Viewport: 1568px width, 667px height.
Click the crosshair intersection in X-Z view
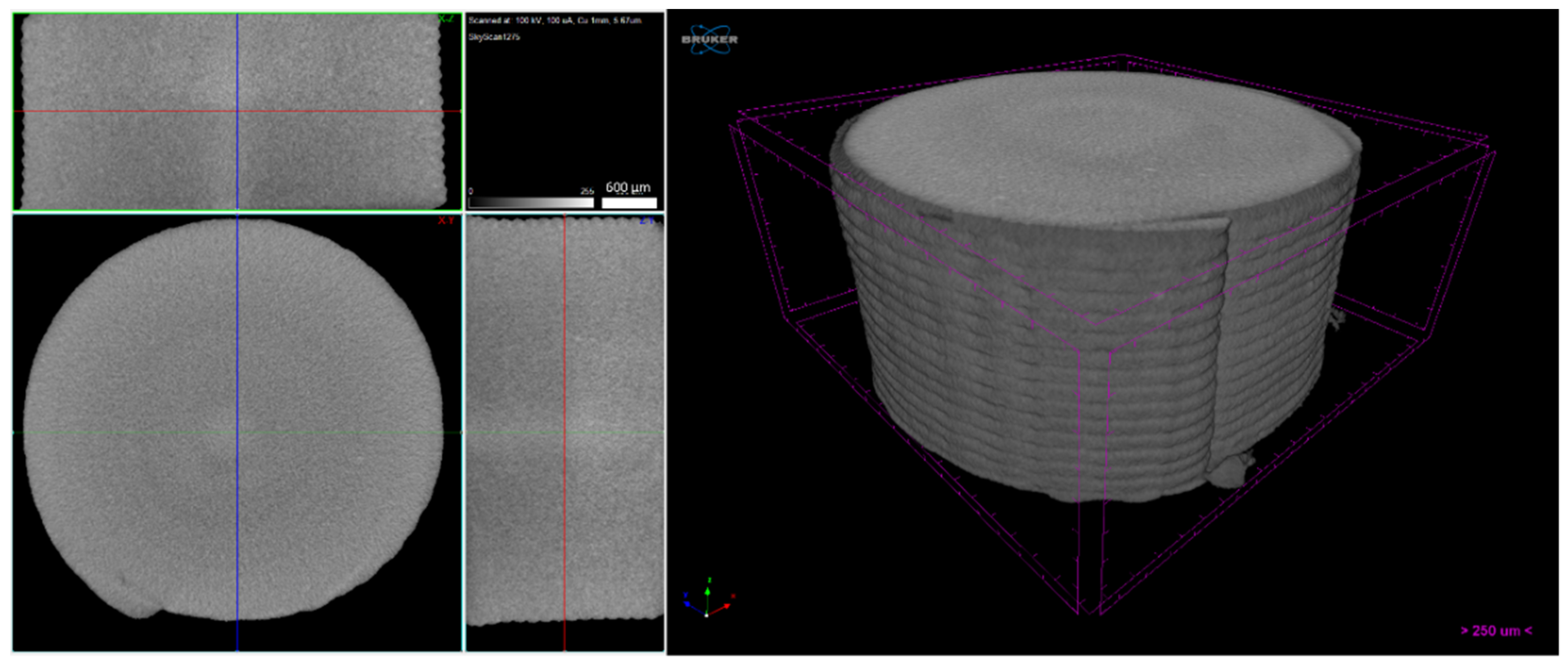[237, 111]
